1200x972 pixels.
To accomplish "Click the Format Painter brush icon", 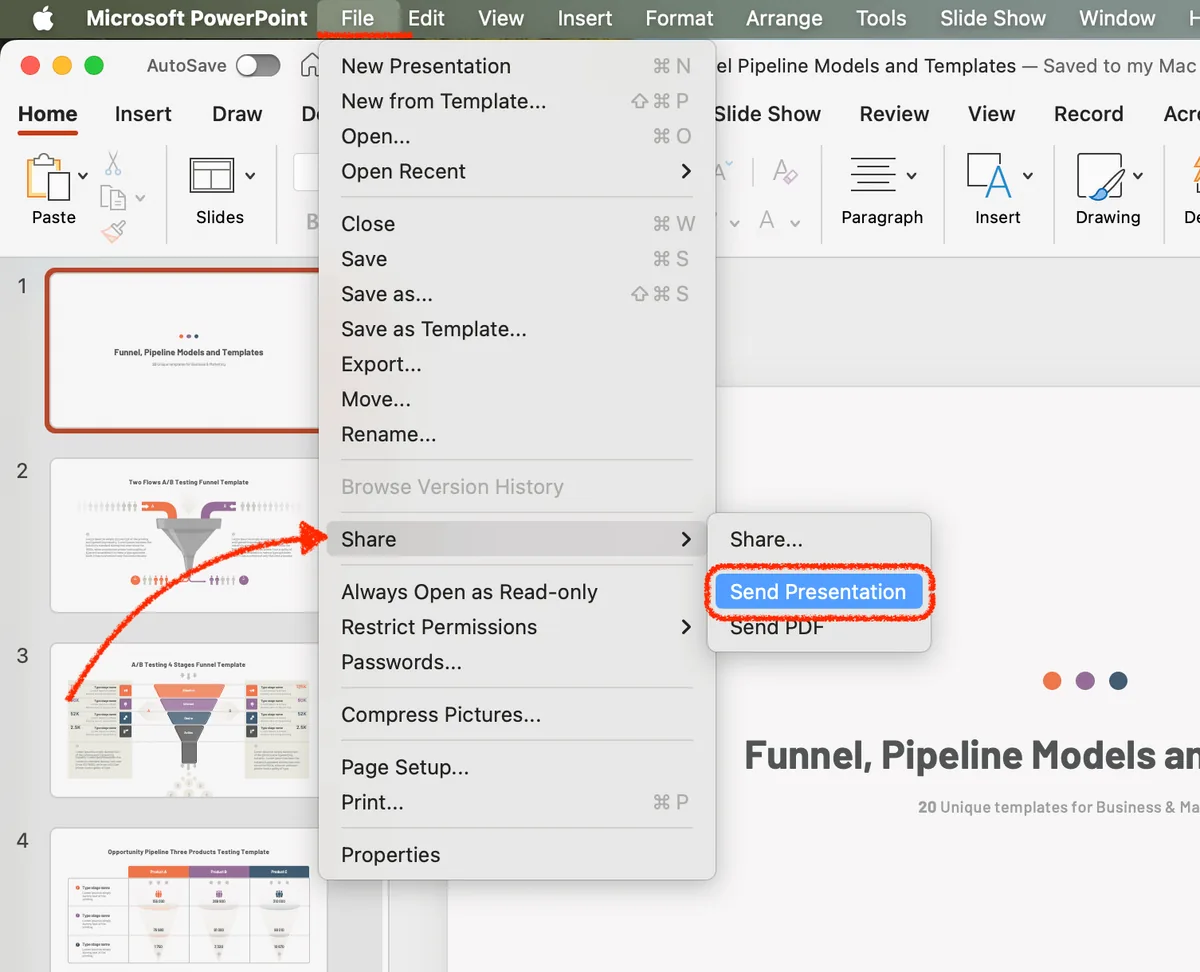I will point(113,232).
